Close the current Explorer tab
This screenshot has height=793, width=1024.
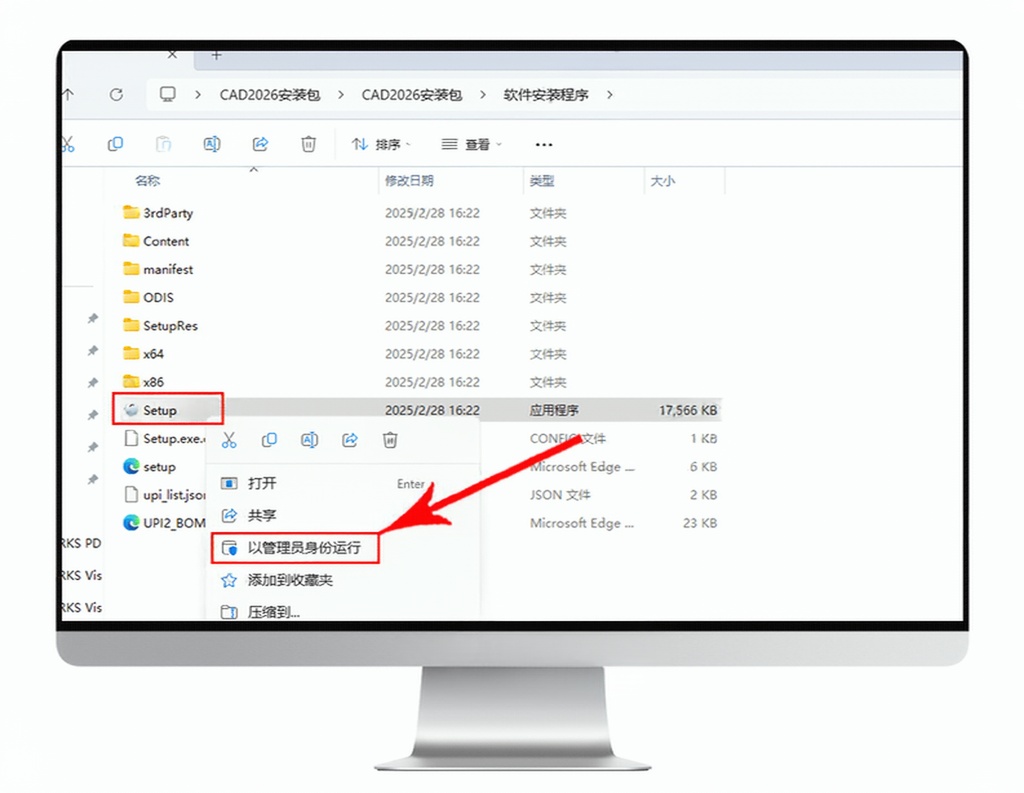tap(172, 55)
